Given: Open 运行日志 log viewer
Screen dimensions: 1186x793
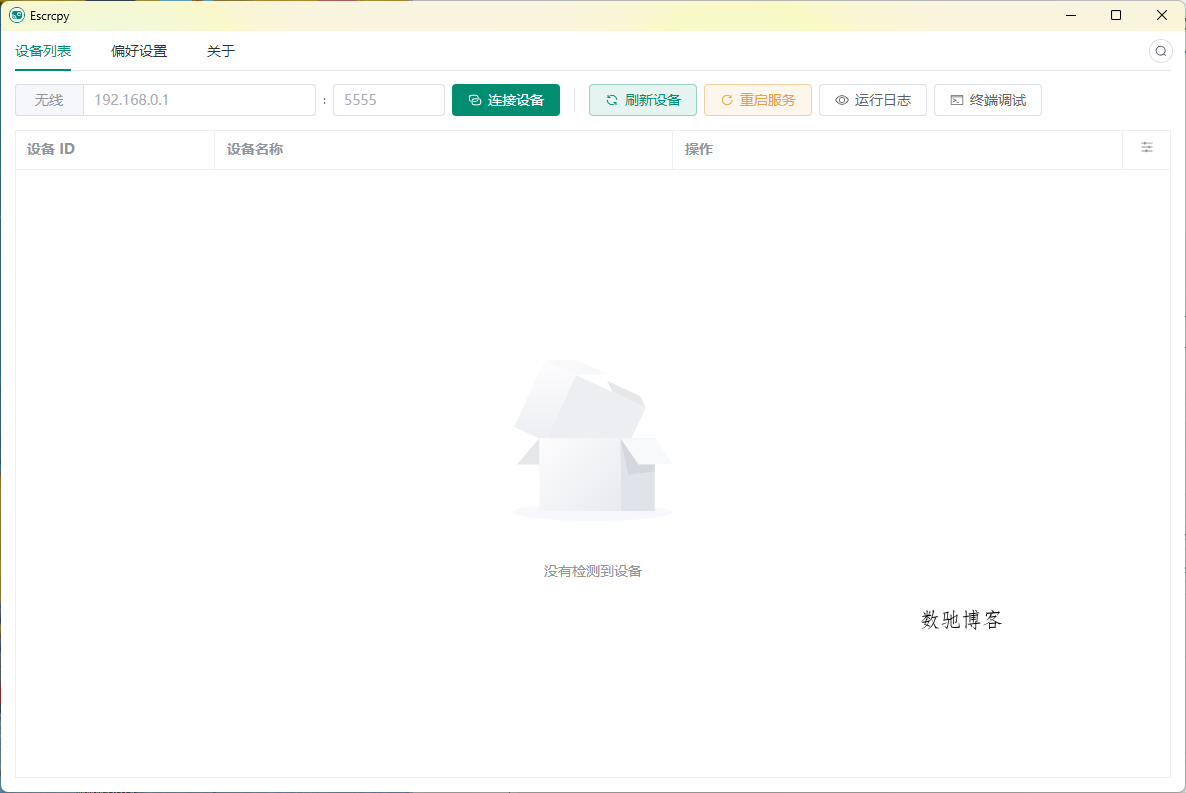Looking at the screenshot, I should (x=873, y=100).
